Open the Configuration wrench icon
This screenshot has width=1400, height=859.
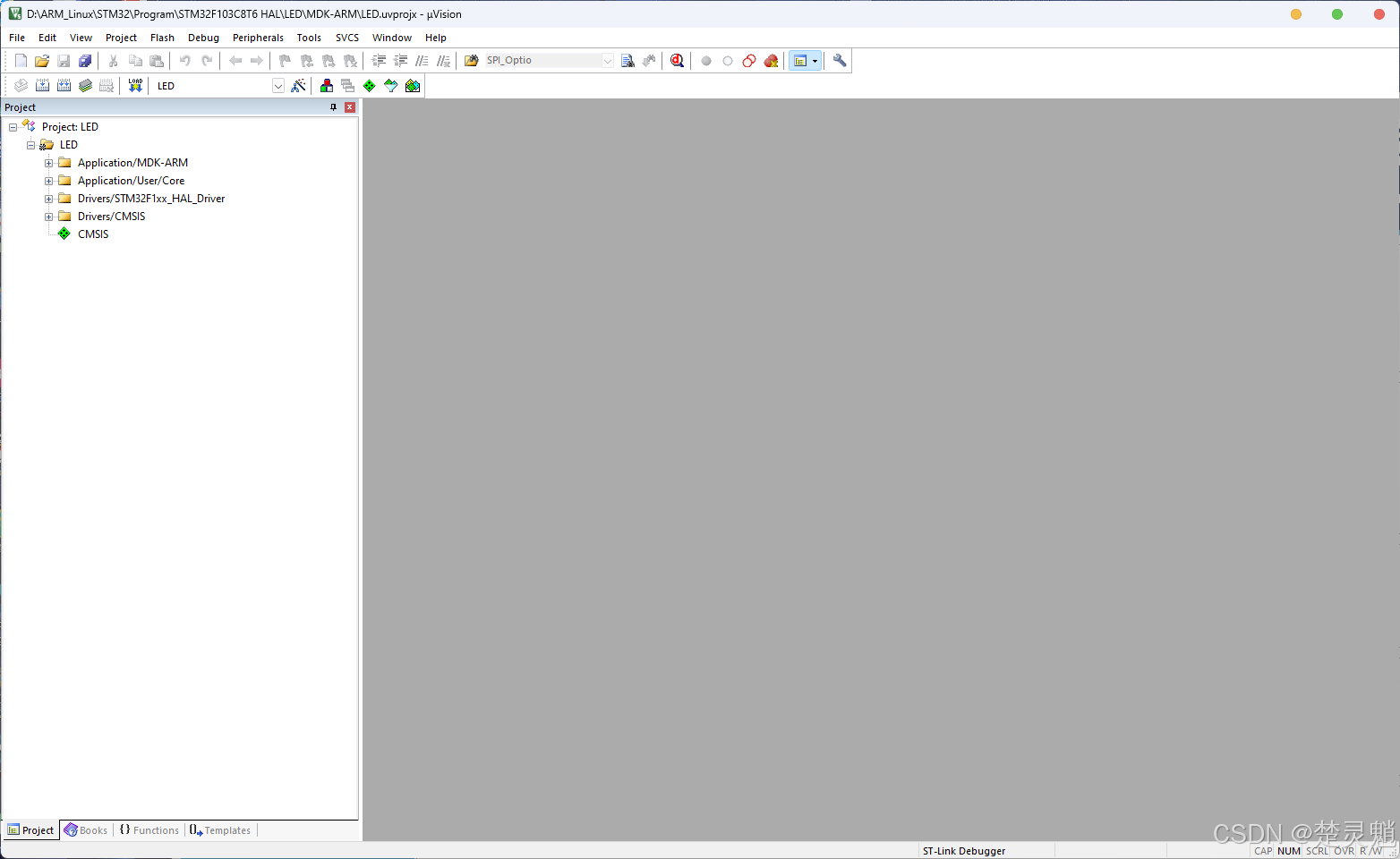(x=840, y=61)
